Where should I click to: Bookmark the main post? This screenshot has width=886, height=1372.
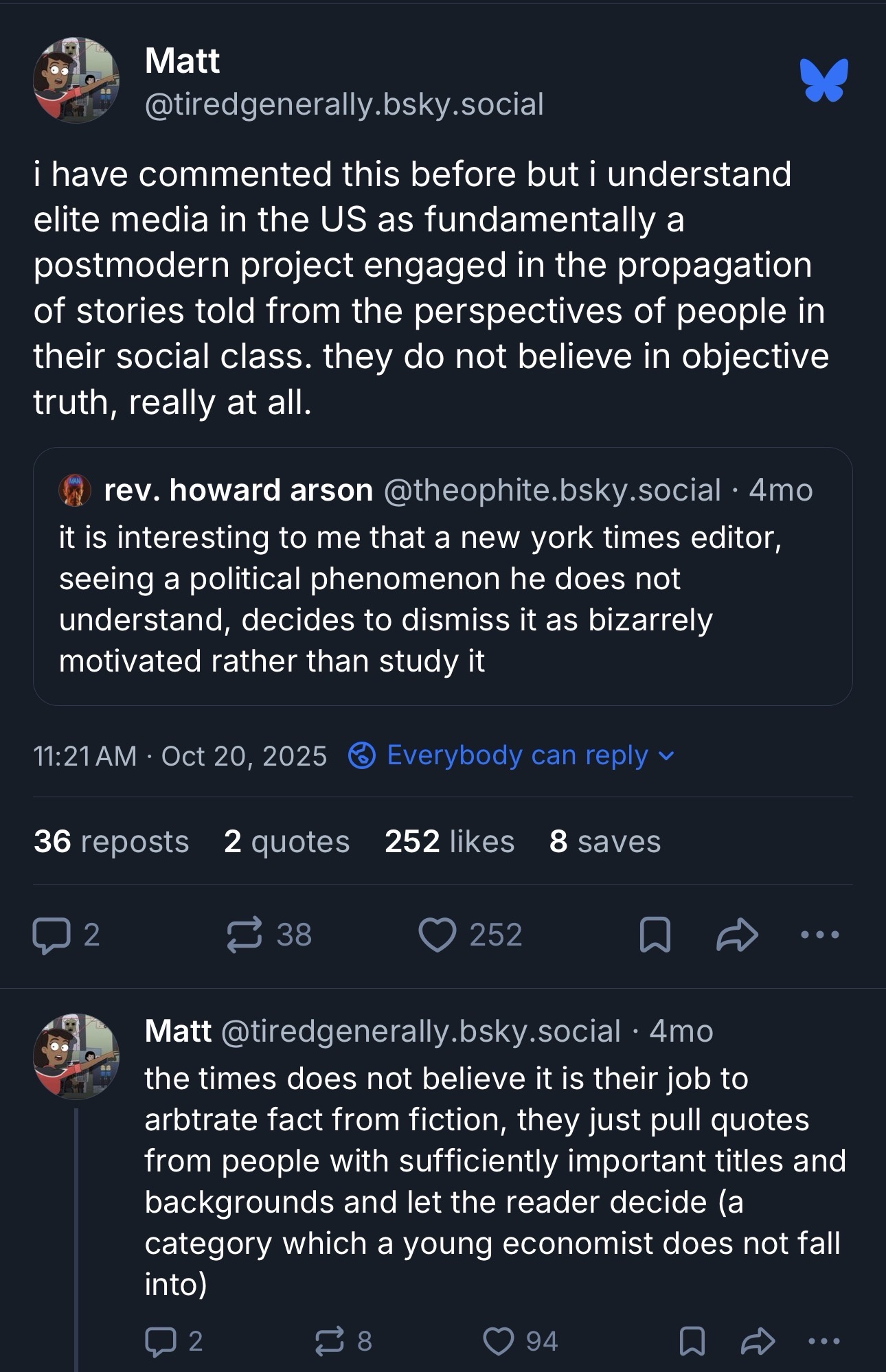[655, 935]
